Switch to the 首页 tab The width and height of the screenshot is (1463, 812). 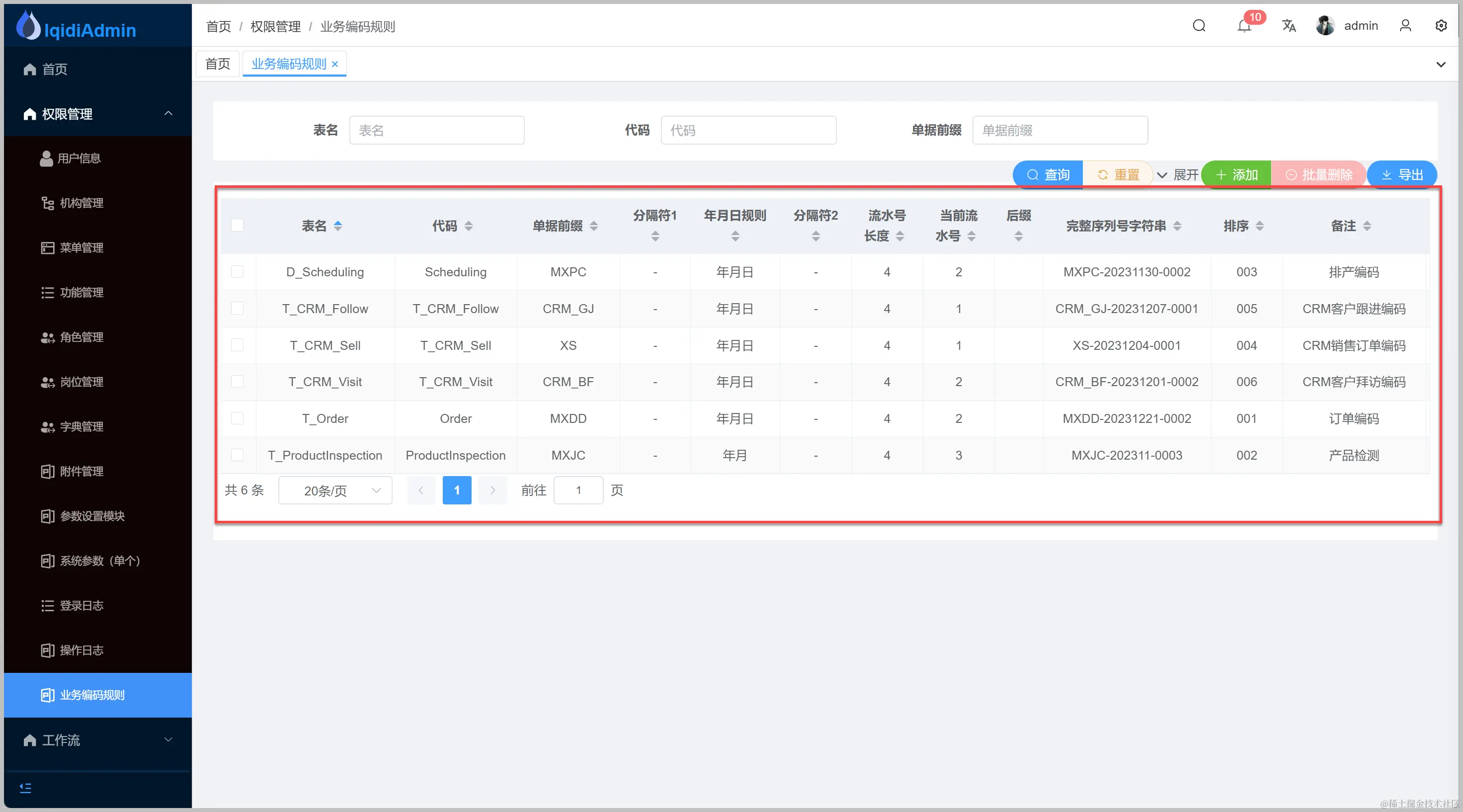point(218,64)
